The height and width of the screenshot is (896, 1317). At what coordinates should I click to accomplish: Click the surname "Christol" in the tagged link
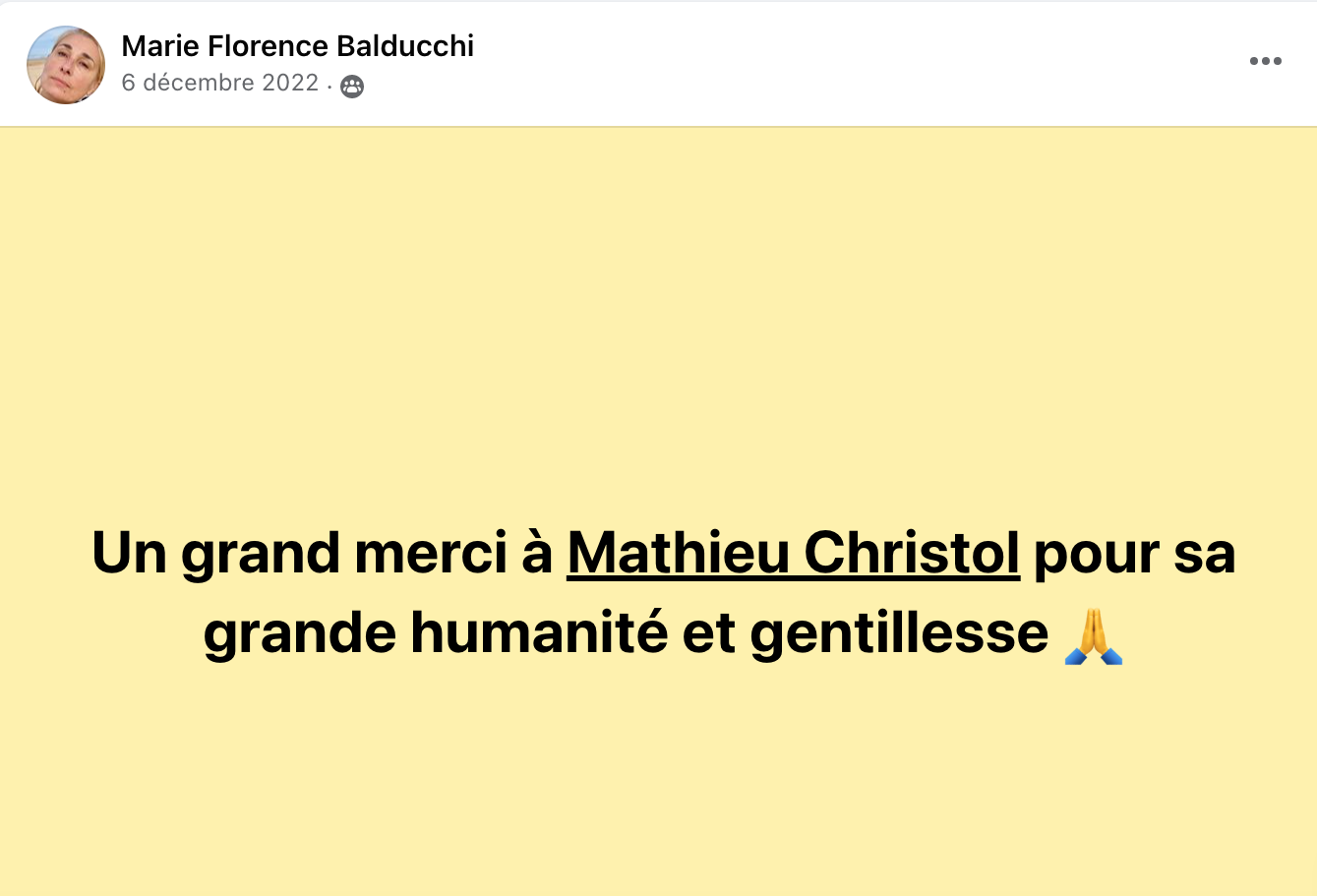[x=911, y=553]
